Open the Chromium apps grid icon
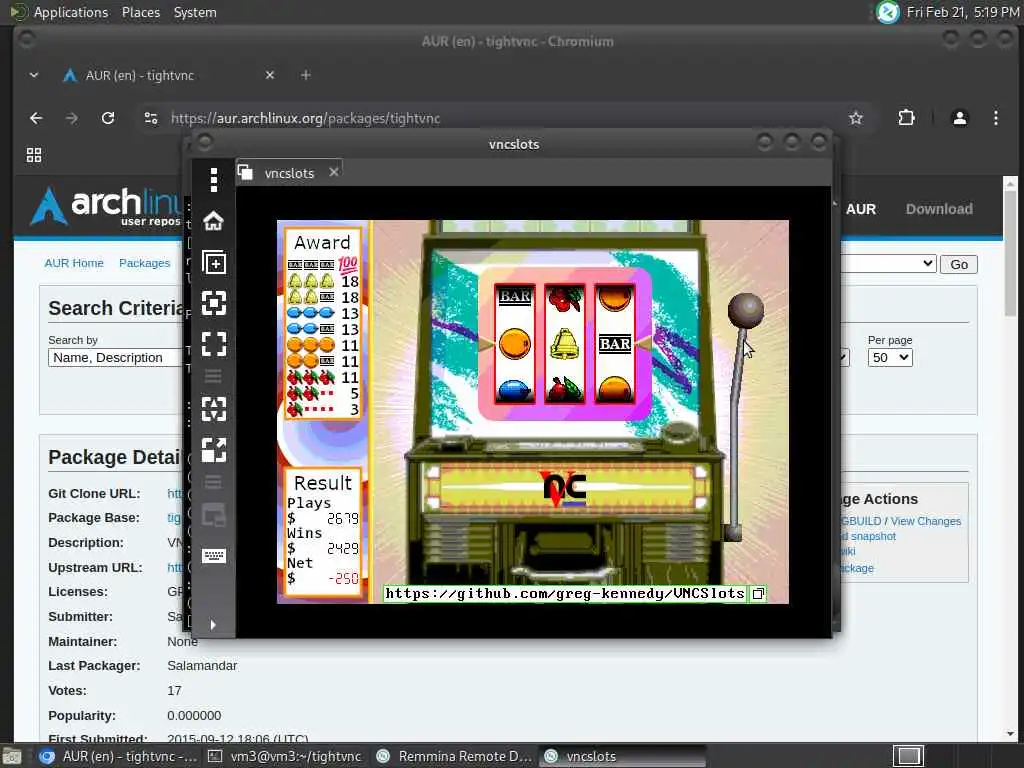Image resolution: width=1024 pixels, height=768 pixels. coord(34,155)
